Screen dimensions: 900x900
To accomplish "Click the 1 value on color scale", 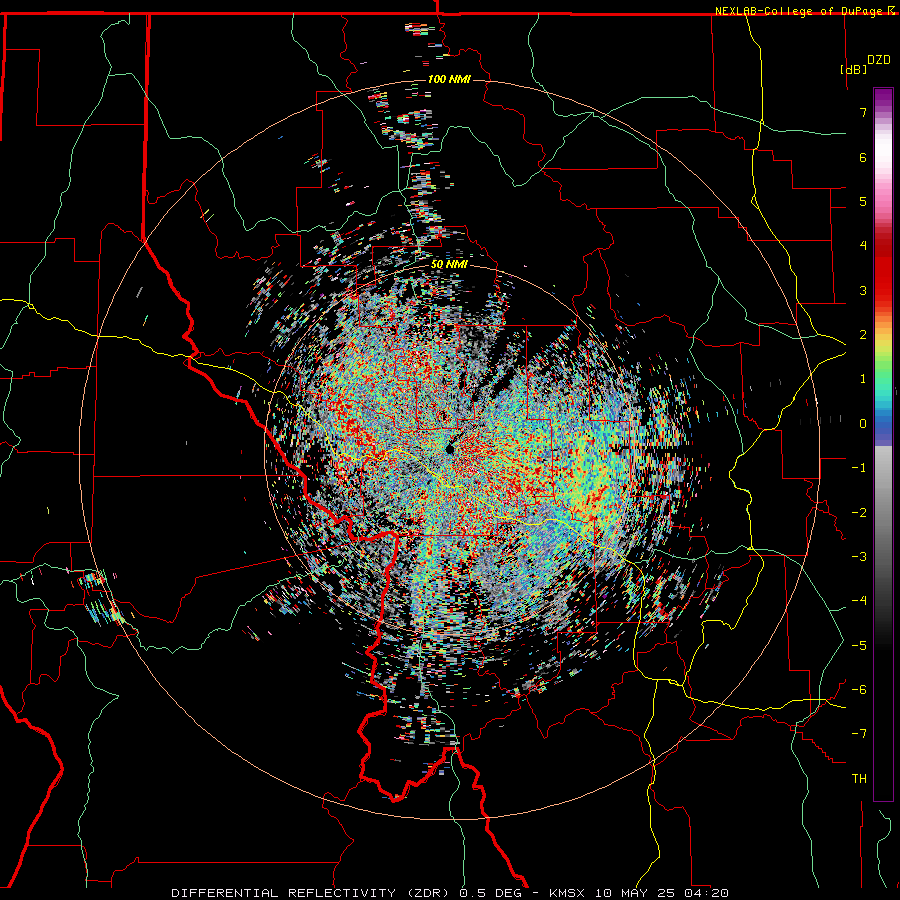I will 863,379.
